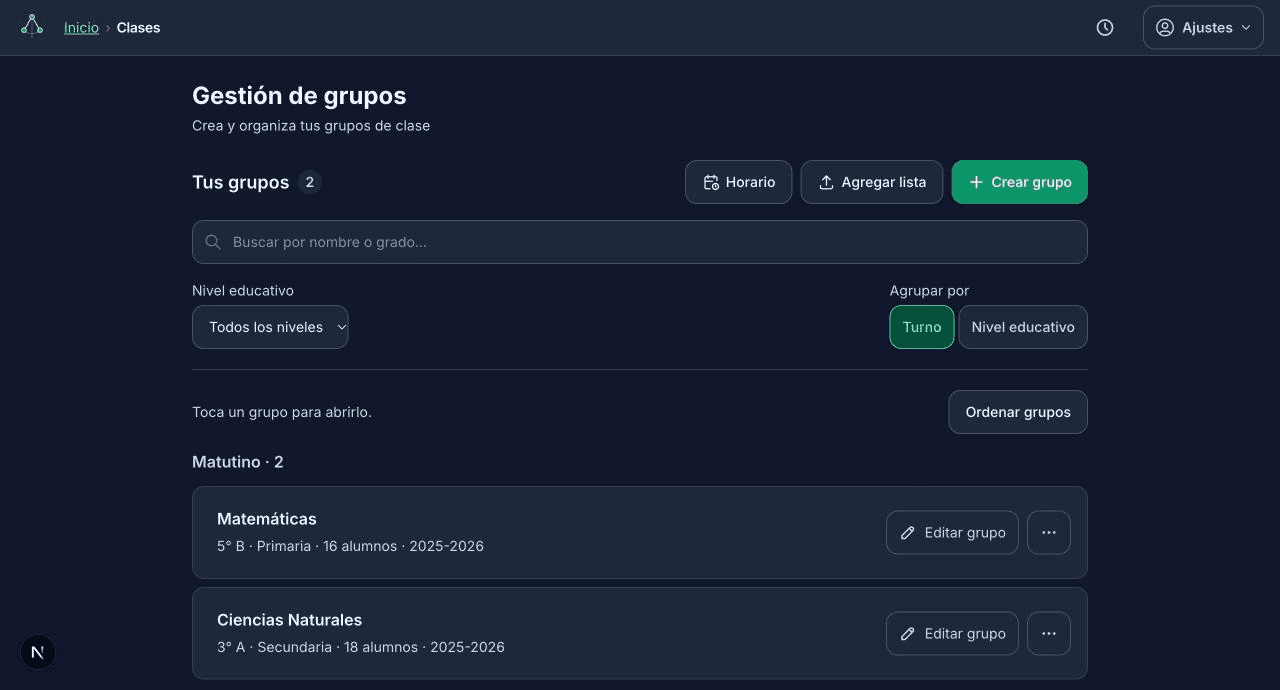Click Agregar lista upload button

coord(872,182)
